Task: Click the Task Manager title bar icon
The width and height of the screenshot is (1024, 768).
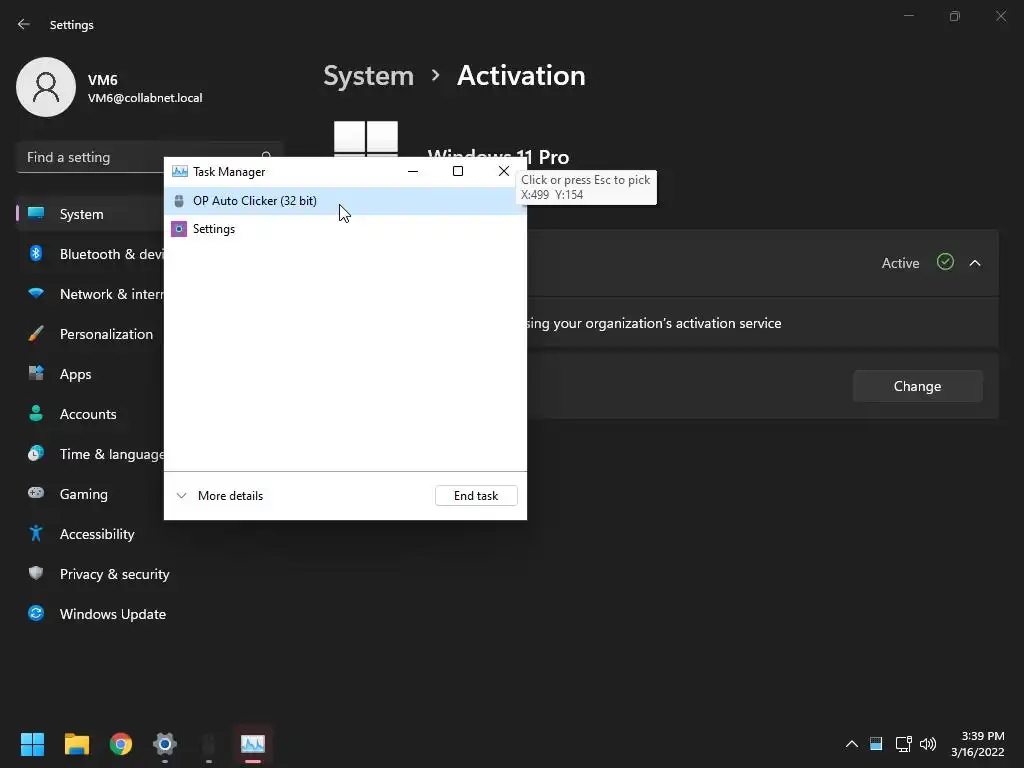Action: pos(180,171)
